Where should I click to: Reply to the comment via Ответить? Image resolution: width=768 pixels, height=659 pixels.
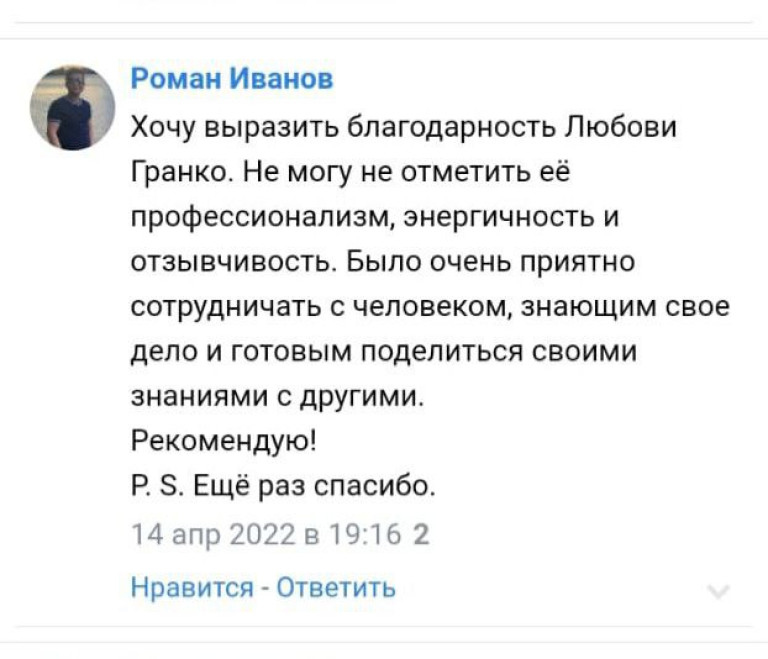336,586
